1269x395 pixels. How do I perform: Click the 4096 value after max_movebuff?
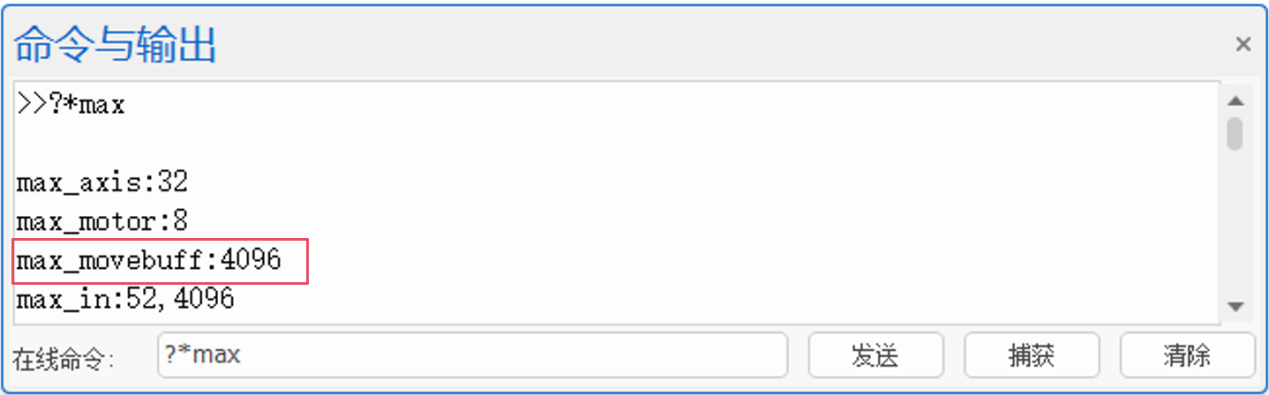251,261
